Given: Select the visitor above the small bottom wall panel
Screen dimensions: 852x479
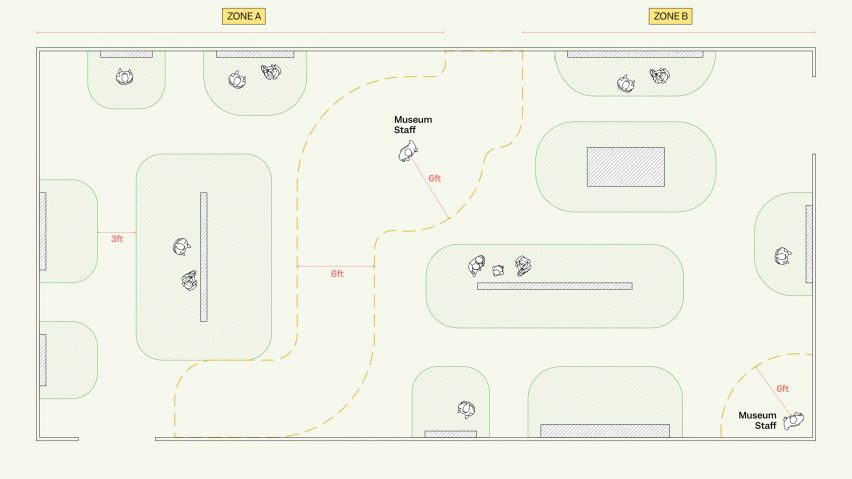Looking at the screenshot, I should click(466, 409).
